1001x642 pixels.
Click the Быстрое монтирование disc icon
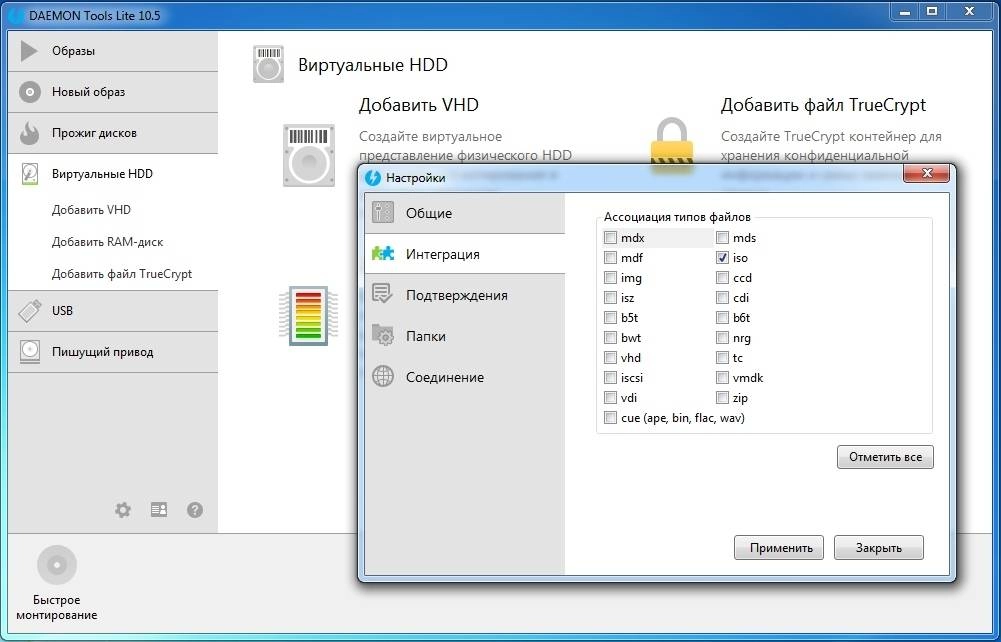coord(57,565)
